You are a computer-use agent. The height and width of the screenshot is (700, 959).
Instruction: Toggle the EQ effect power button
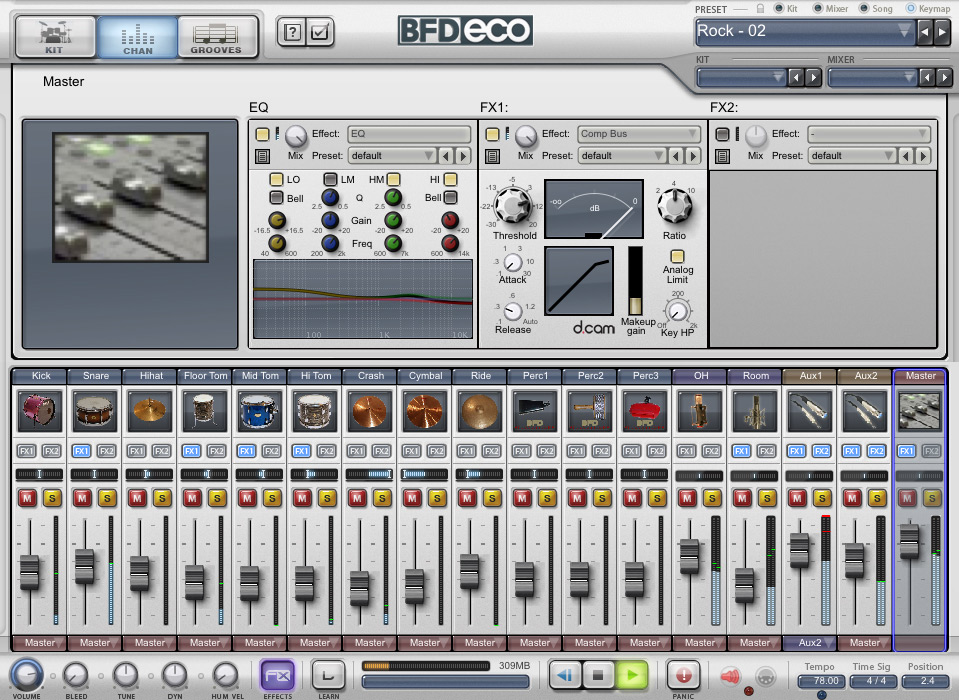tap(262, 134)
